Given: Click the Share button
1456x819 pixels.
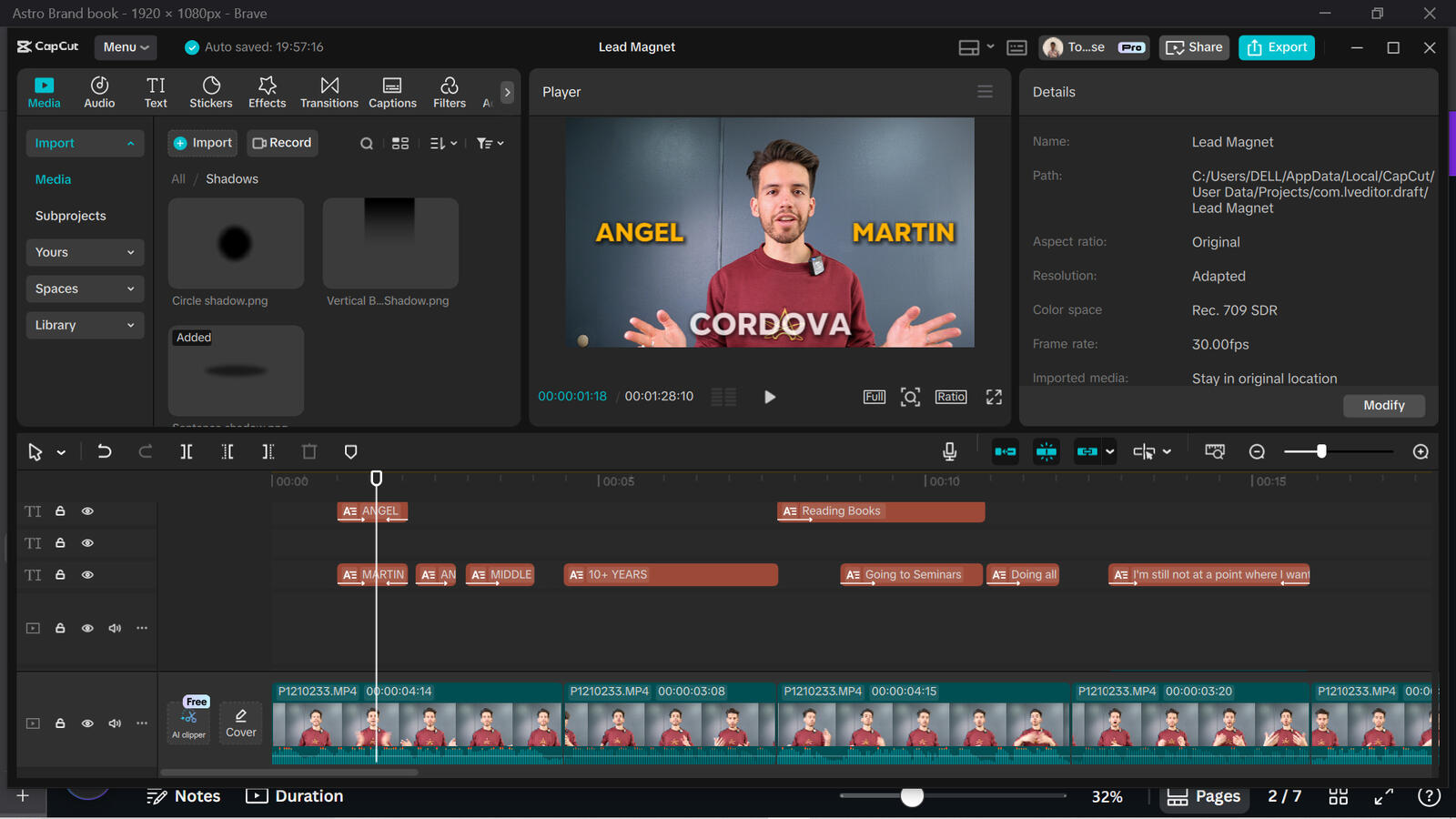Looking at the screenshot, I should pyautogui.click(x=1194, y=47).
